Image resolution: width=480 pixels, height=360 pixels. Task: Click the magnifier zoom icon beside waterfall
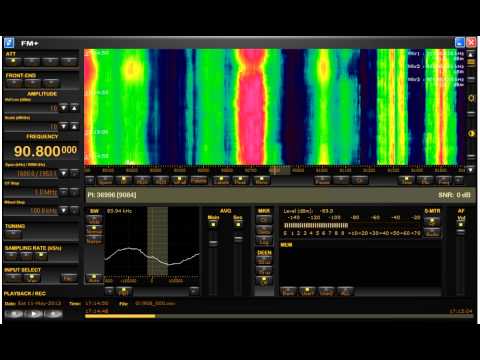(x=471, y=98)
